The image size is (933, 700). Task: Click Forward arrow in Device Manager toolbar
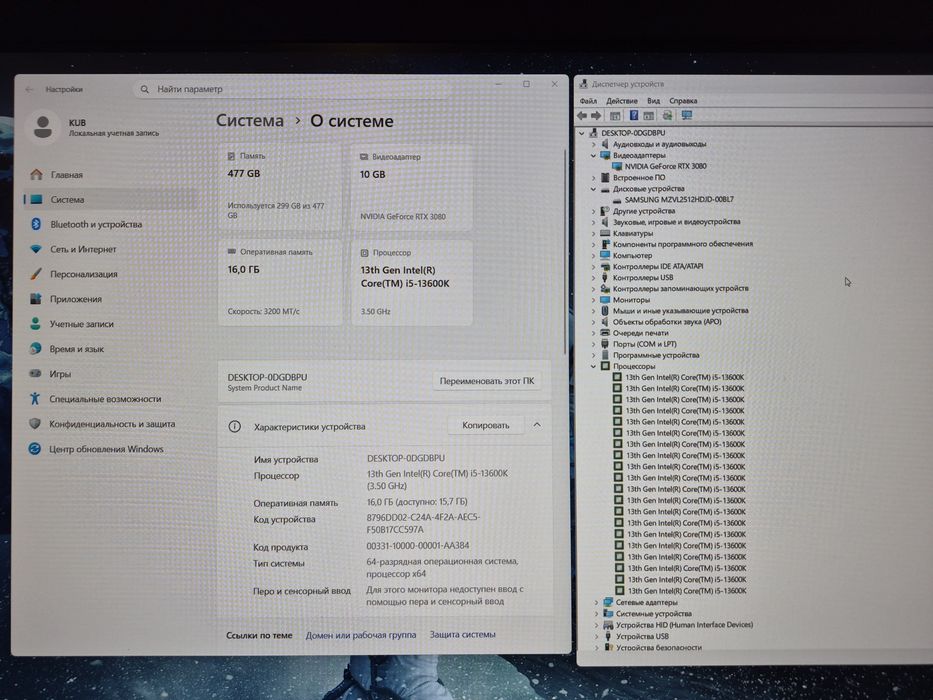[x=596, y=115]
